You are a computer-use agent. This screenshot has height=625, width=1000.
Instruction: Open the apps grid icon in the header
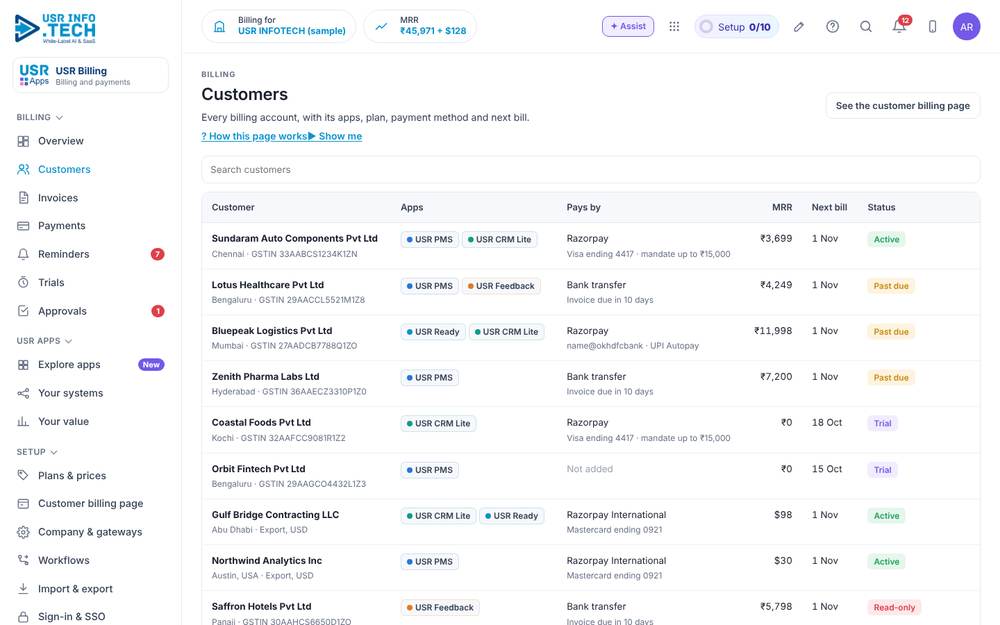674,26
